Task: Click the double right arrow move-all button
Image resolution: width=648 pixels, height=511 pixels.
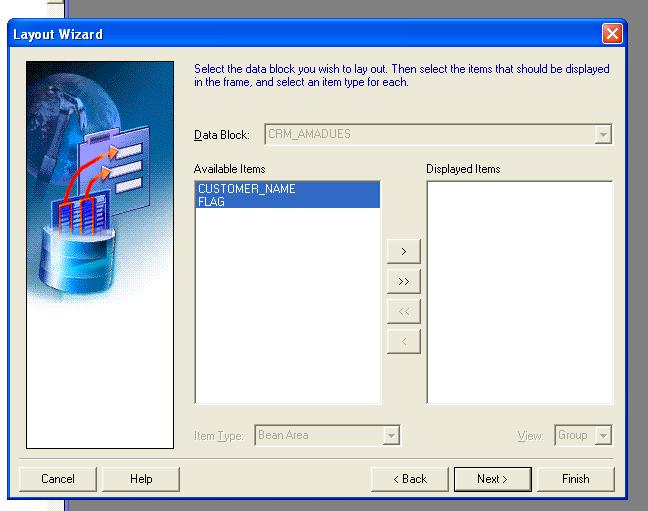Action: click(403, 281)
